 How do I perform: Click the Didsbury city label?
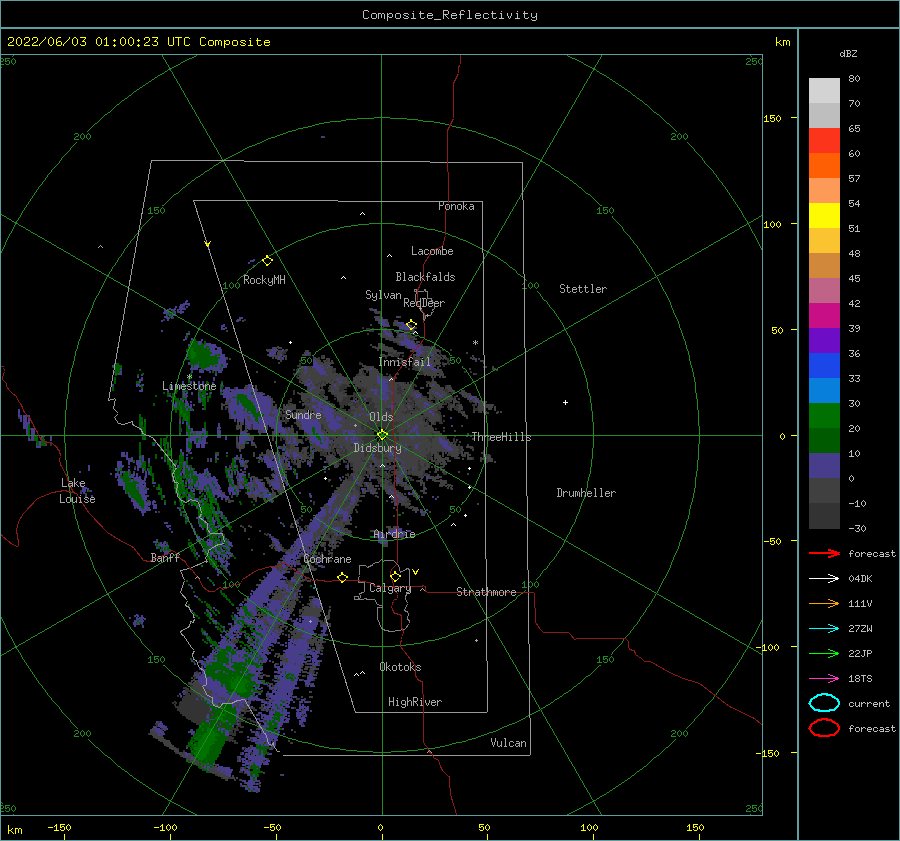[378, 448]
